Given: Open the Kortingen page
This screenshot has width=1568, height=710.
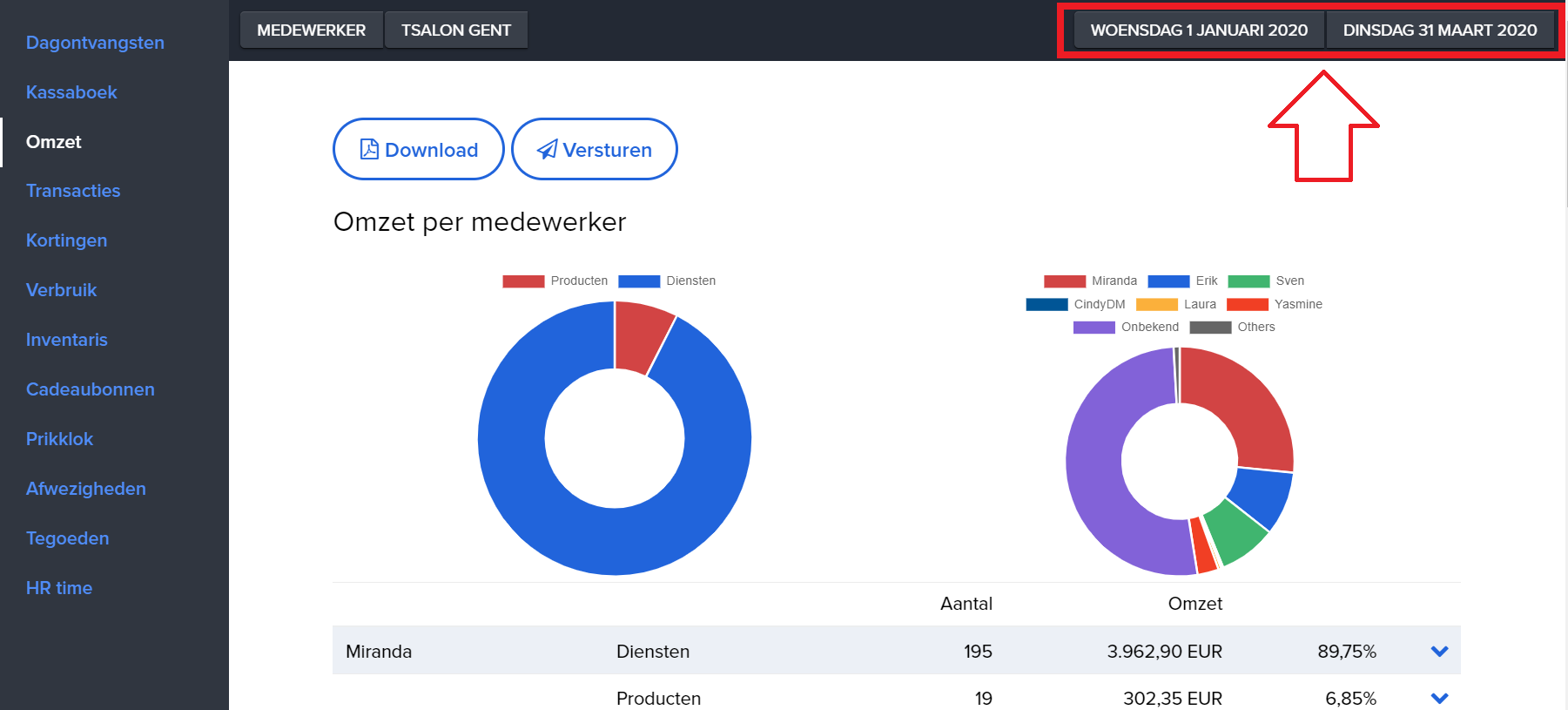Looking at the screenshot, I should click(66, 240).
